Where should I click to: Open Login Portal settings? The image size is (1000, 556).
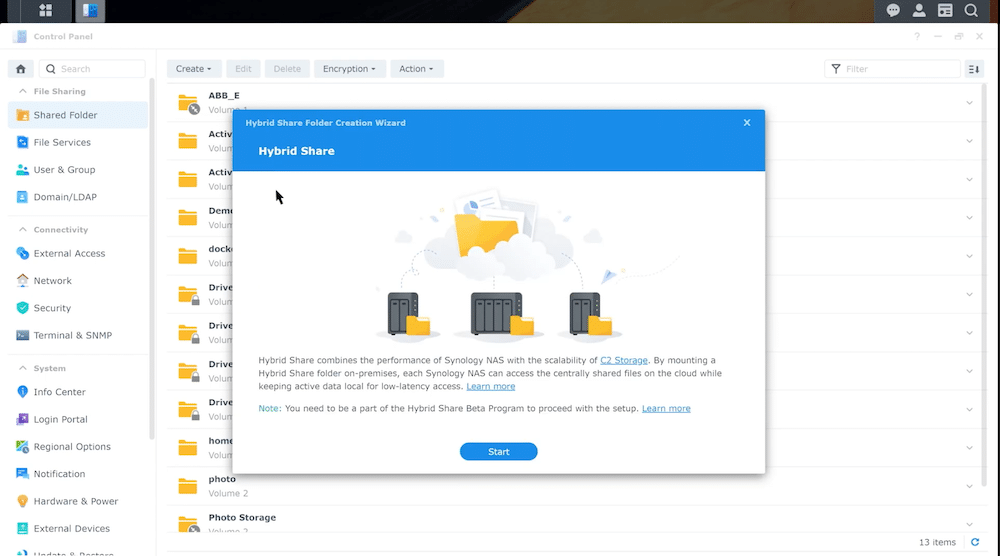tap(78, 420)
